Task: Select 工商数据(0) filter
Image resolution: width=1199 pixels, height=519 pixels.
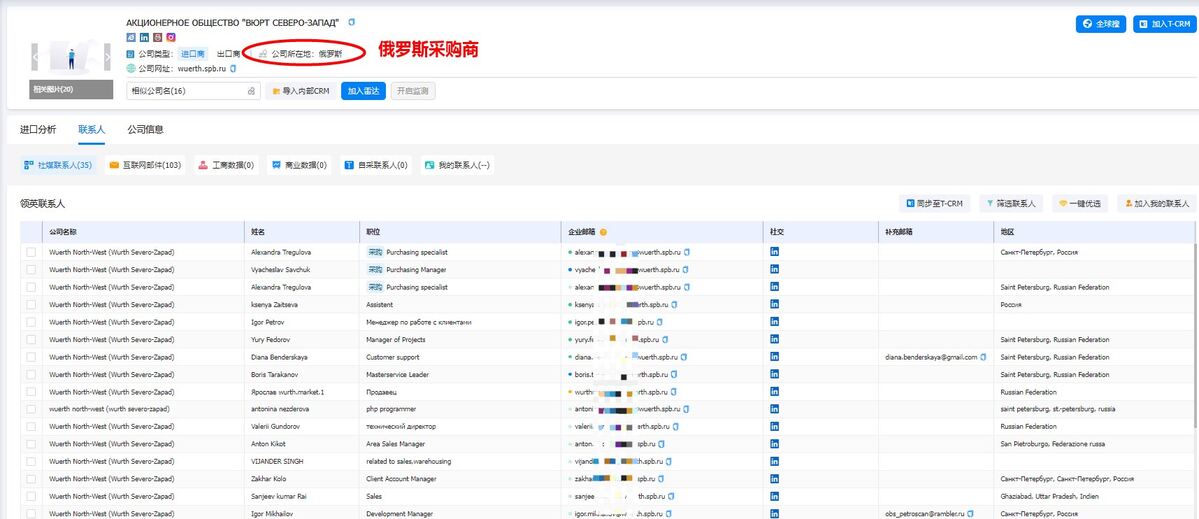Action: pyautogui.click(x=225, y=164)
